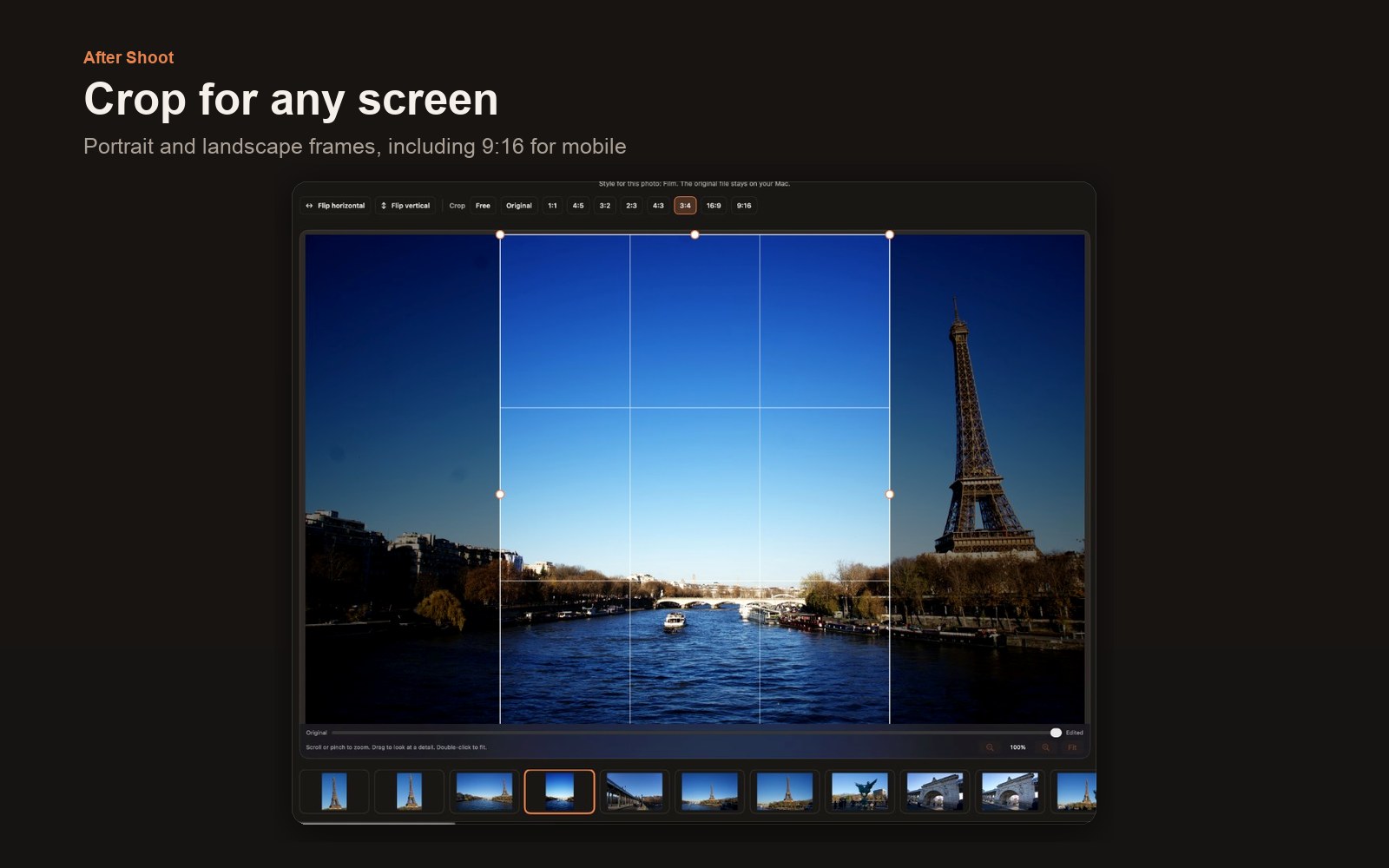Open the first Eiffel Tower portrait thumbnail

point(334,792)
